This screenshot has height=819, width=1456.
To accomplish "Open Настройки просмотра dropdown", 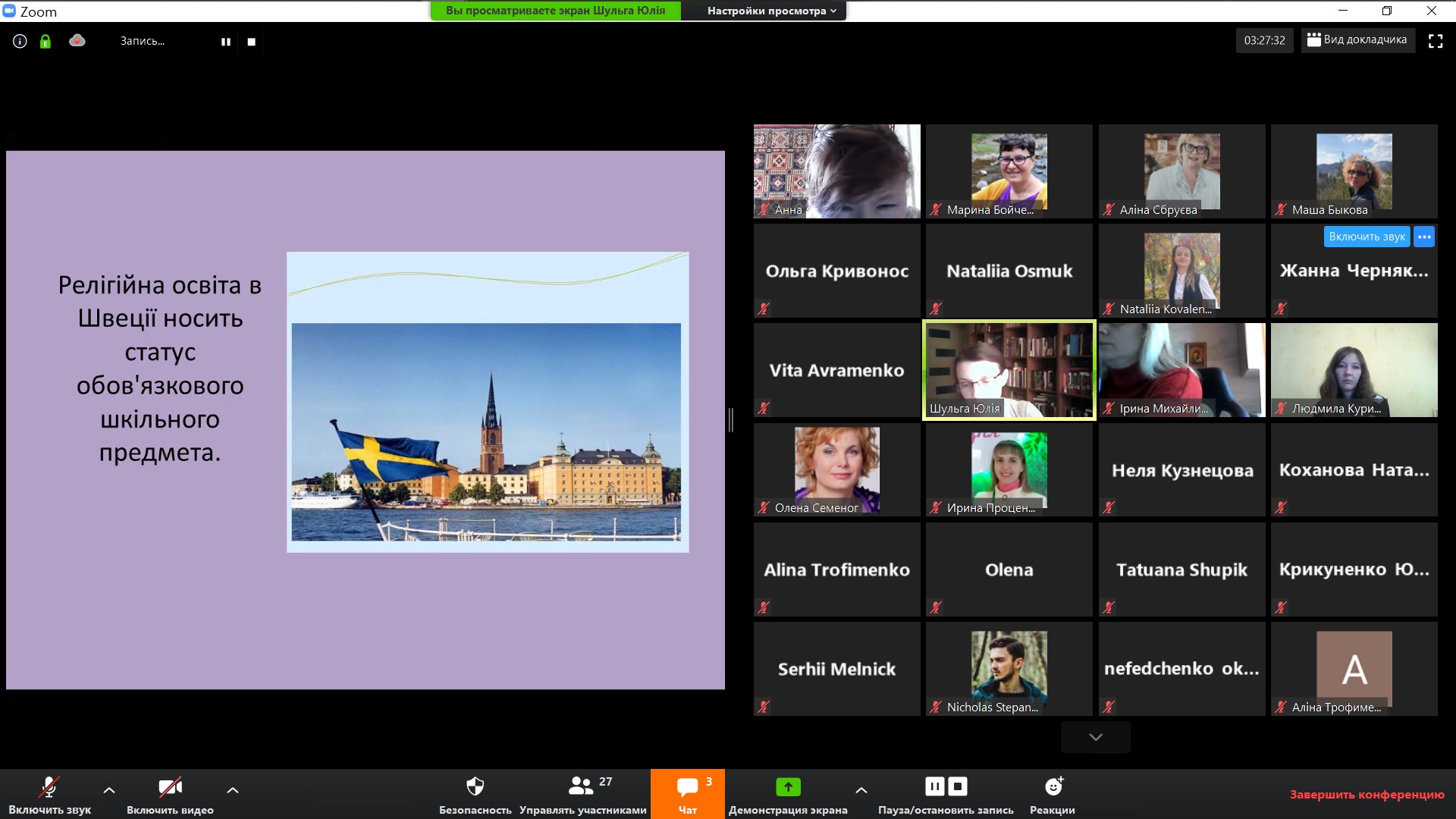I will tap(772, 11).
